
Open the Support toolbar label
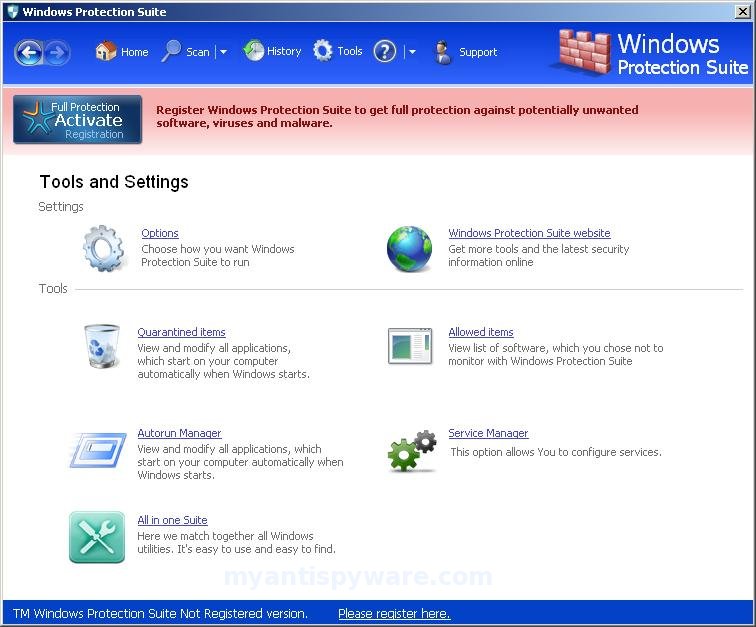(478, 52)
